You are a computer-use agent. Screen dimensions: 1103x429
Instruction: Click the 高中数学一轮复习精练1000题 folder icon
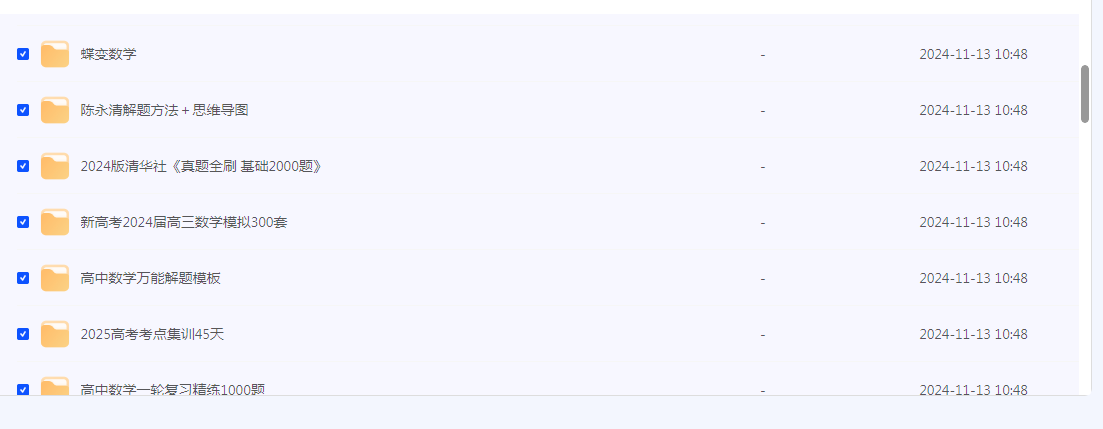55,387
